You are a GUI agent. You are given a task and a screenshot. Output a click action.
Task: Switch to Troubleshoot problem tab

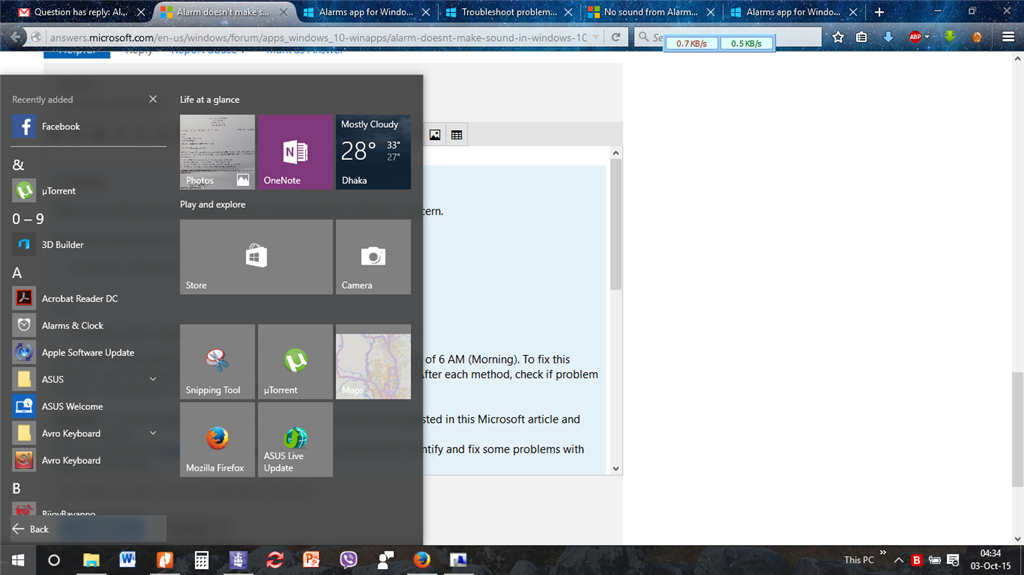pos(509,12)
